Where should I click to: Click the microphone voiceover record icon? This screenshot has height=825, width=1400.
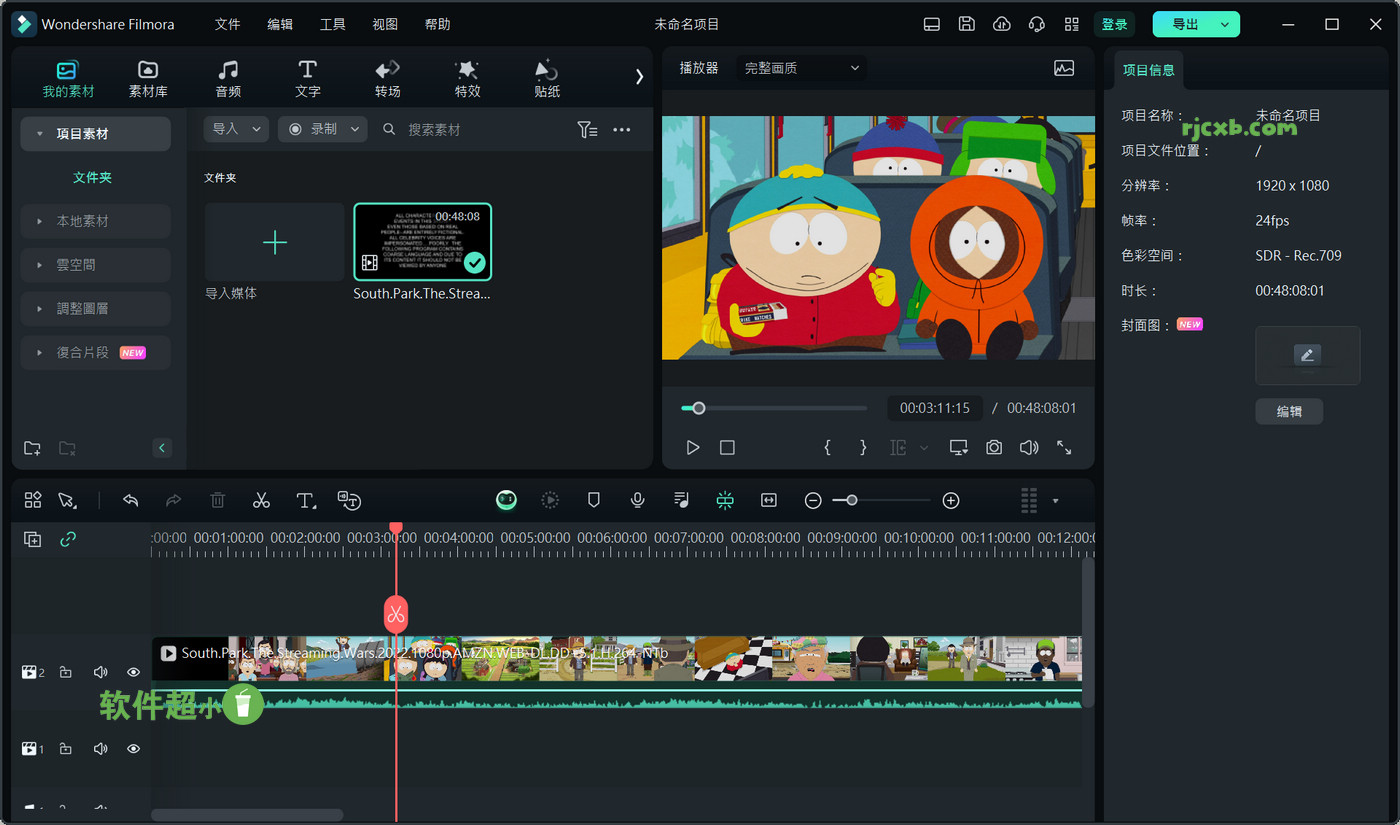tap(637, 500)
